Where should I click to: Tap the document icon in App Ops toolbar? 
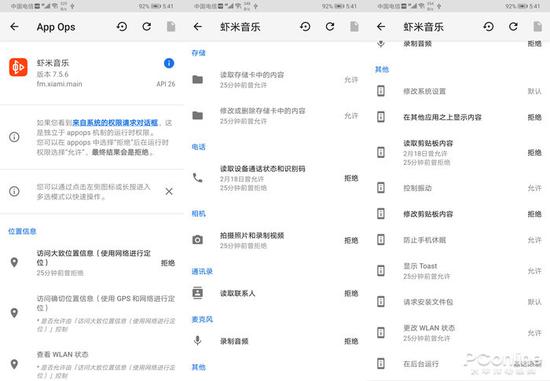point(171,26)
